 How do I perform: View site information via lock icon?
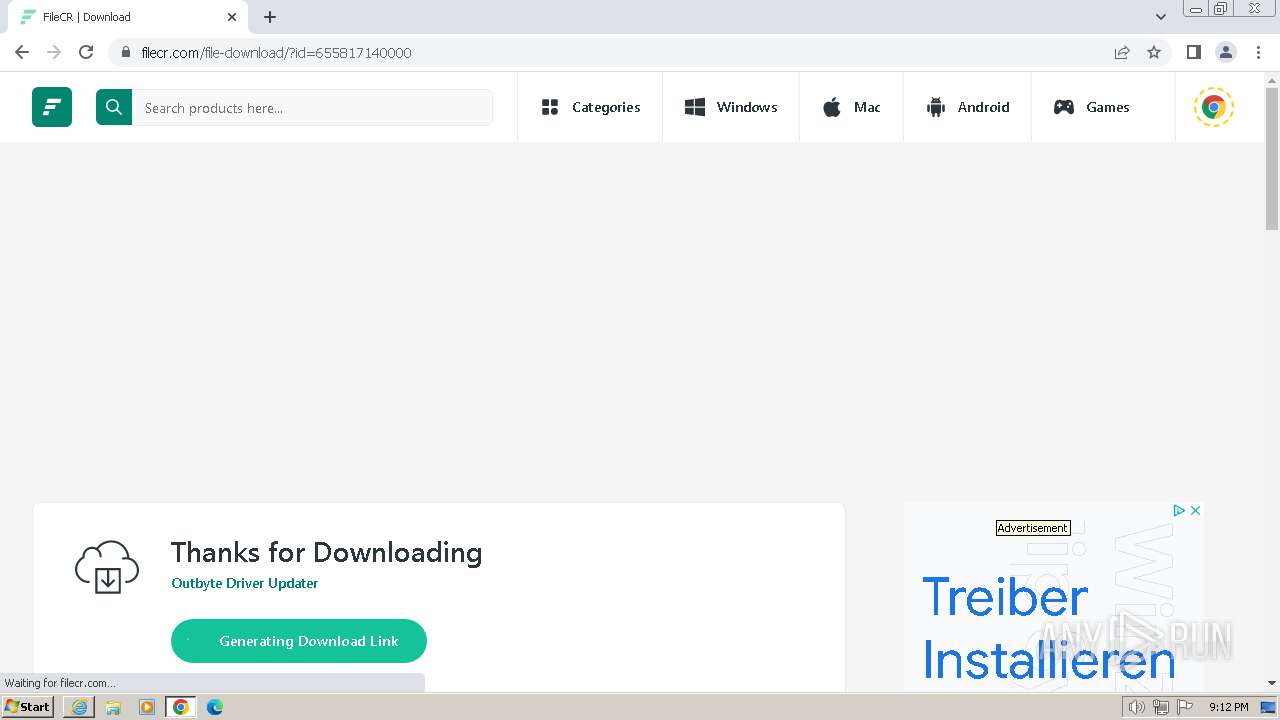[125, 52]
